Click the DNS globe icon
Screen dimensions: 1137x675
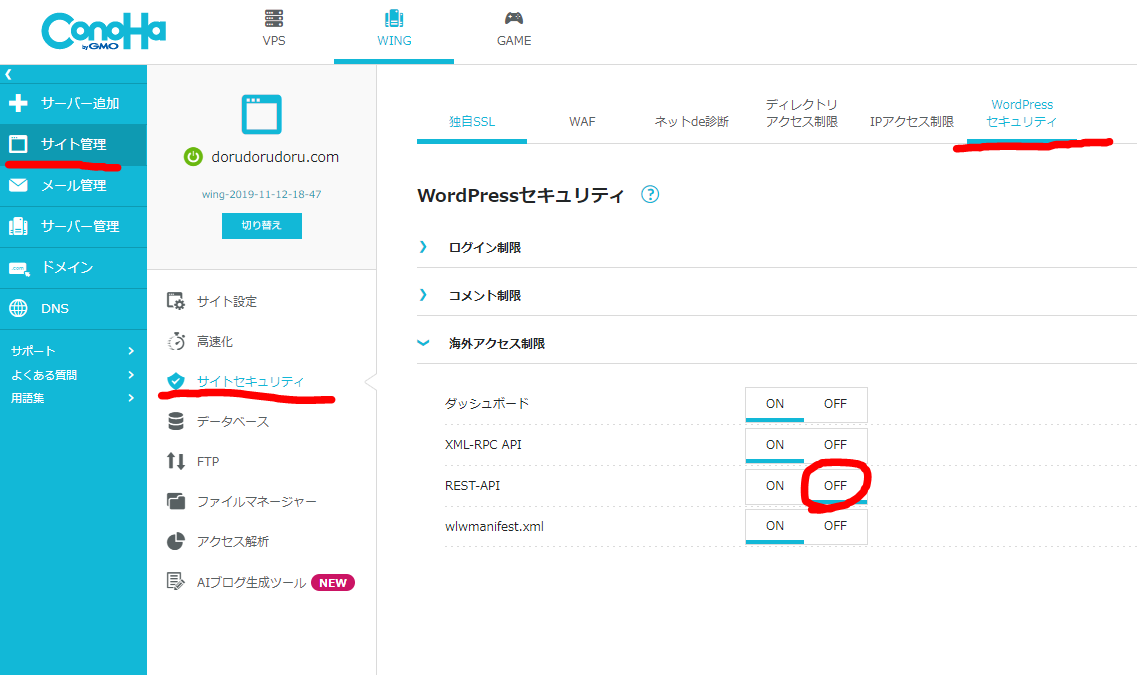coord(18,308)
